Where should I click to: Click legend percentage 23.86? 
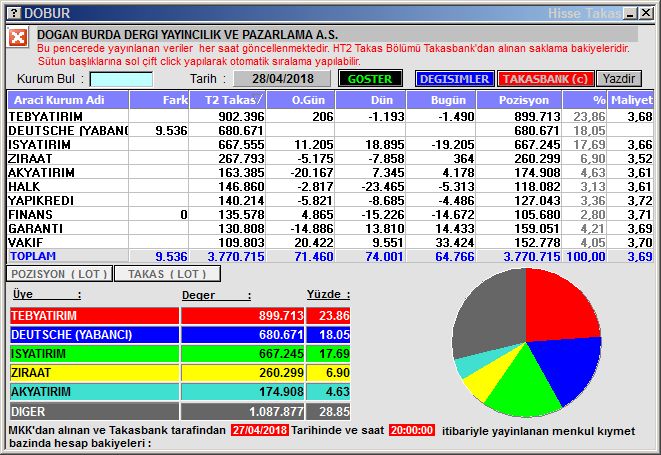(334, 316)
